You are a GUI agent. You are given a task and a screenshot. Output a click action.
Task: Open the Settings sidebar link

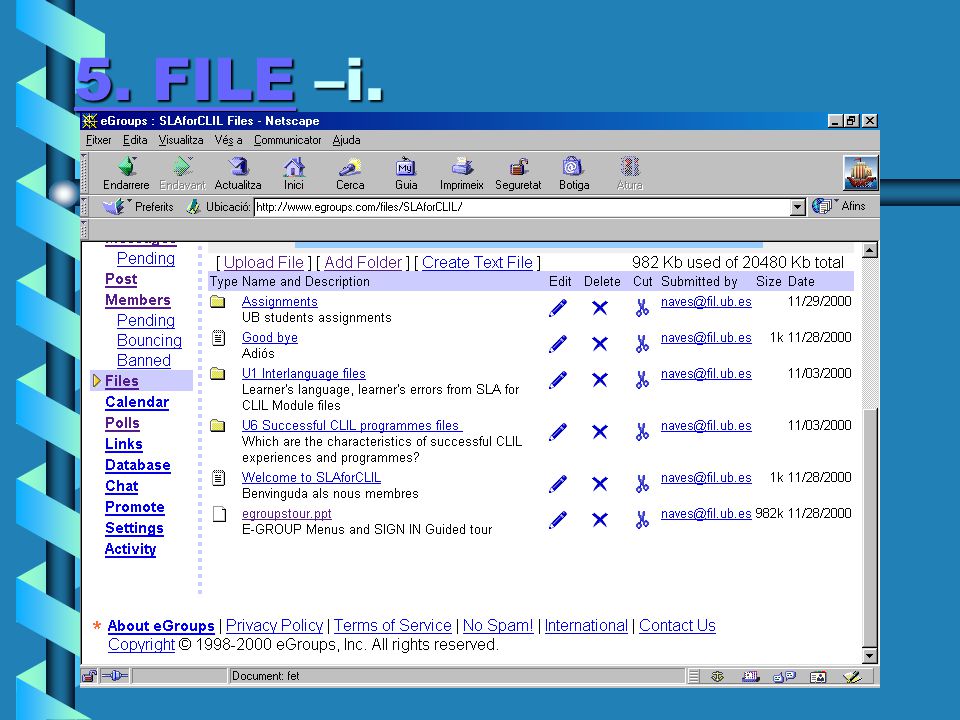134,528
